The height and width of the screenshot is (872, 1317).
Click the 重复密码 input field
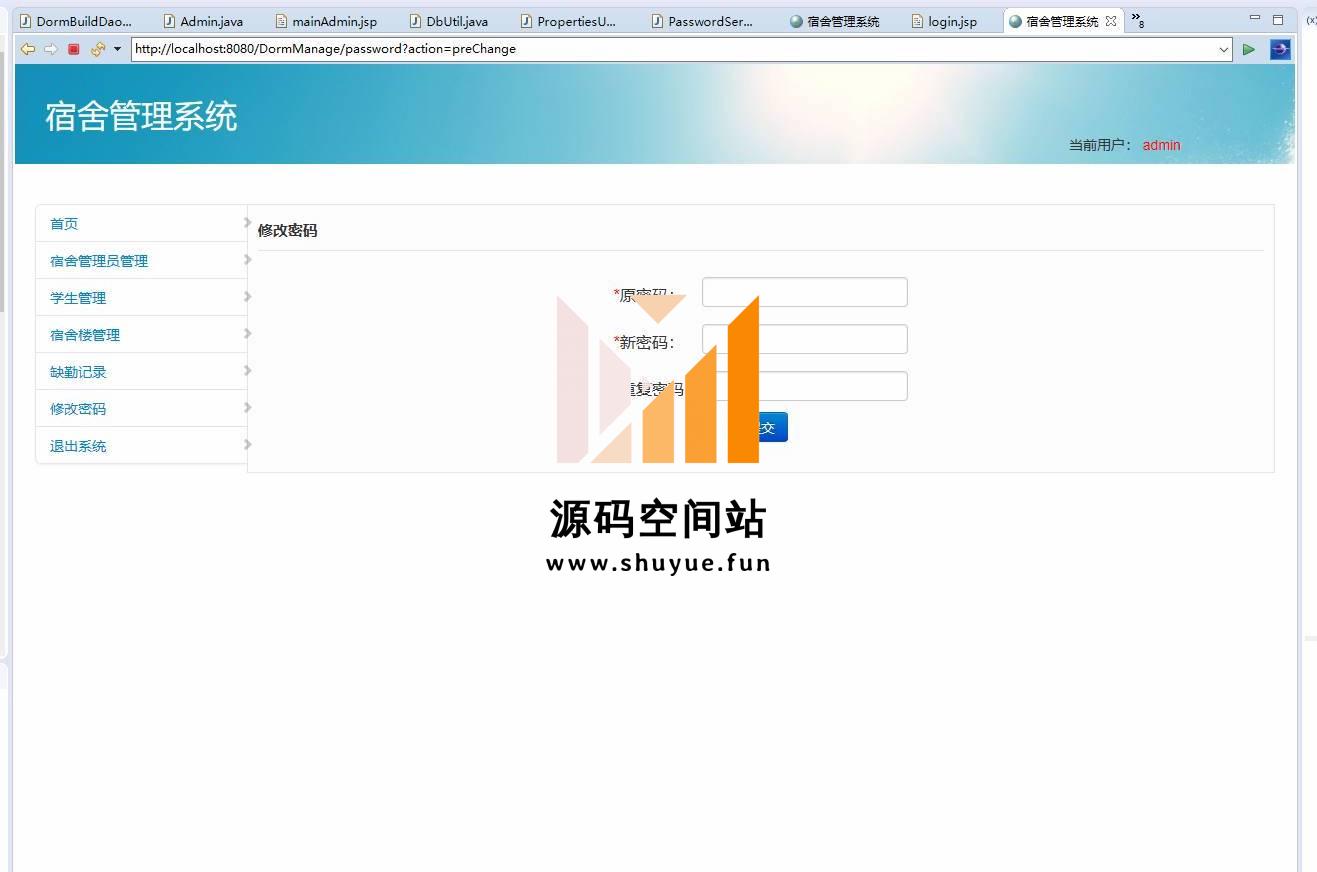coord(805,386)
